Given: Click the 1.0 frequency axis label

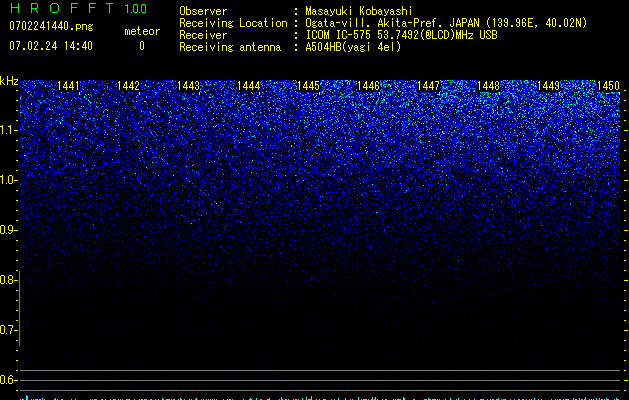Looking at the screenshot, I should [x=9, y=180].
